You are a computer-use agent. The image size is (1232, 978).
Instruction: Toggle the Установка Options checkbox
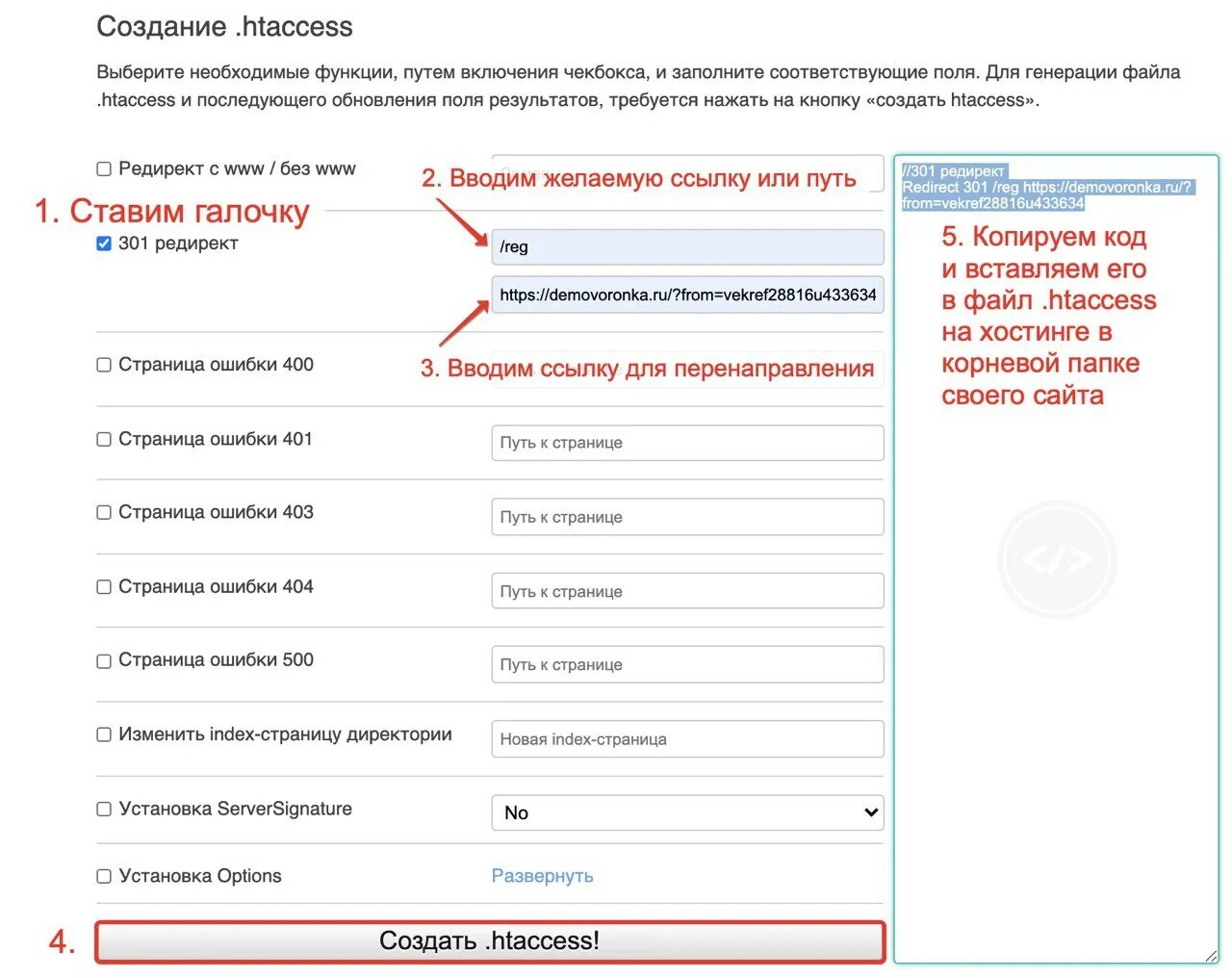(x=104, y=876)
